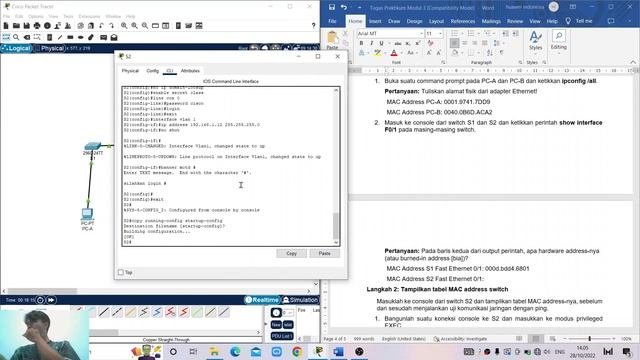Open bullets list dropdown arrow in Word
The width and height of the screenshot is (640, 360).
click(x=461, y=33)
